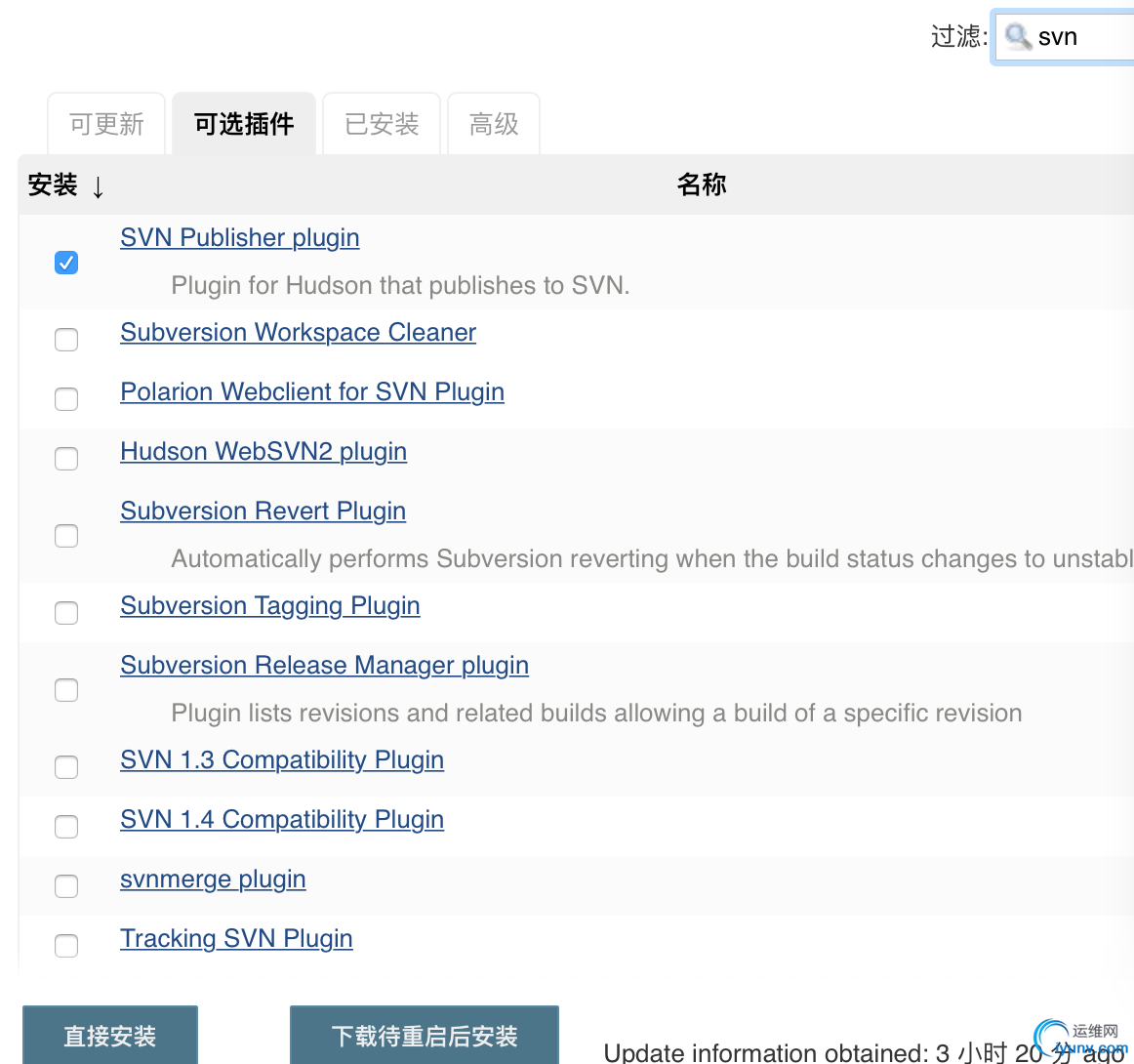Check the SVN 1.3 Compatibility Plugin checkbox
This screenshot has height=1064, width=1134.
66,766
